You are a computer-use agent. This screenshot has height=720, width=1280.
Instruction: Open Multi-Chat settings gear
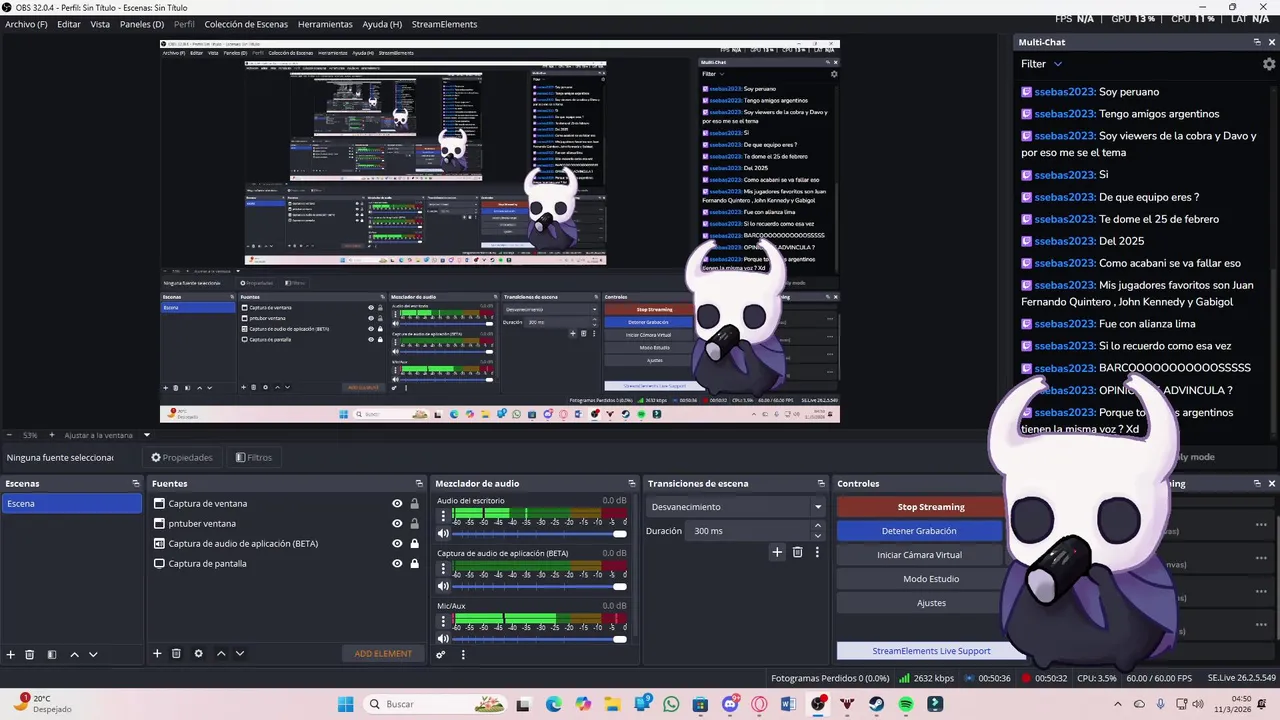coord(1269,64)
